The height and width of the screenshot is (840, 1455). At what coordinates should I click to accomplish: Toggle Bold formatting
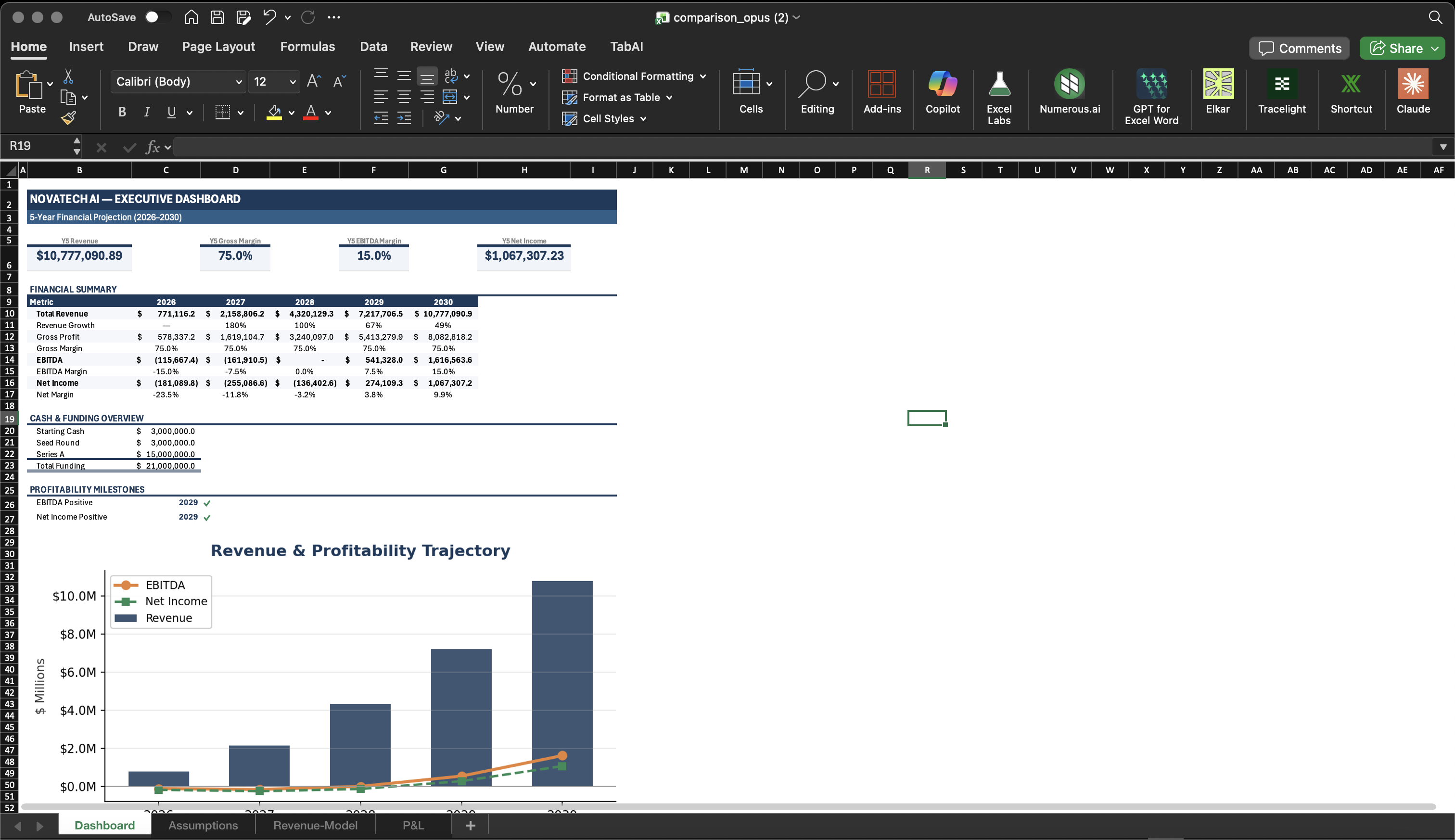(122, 113)
